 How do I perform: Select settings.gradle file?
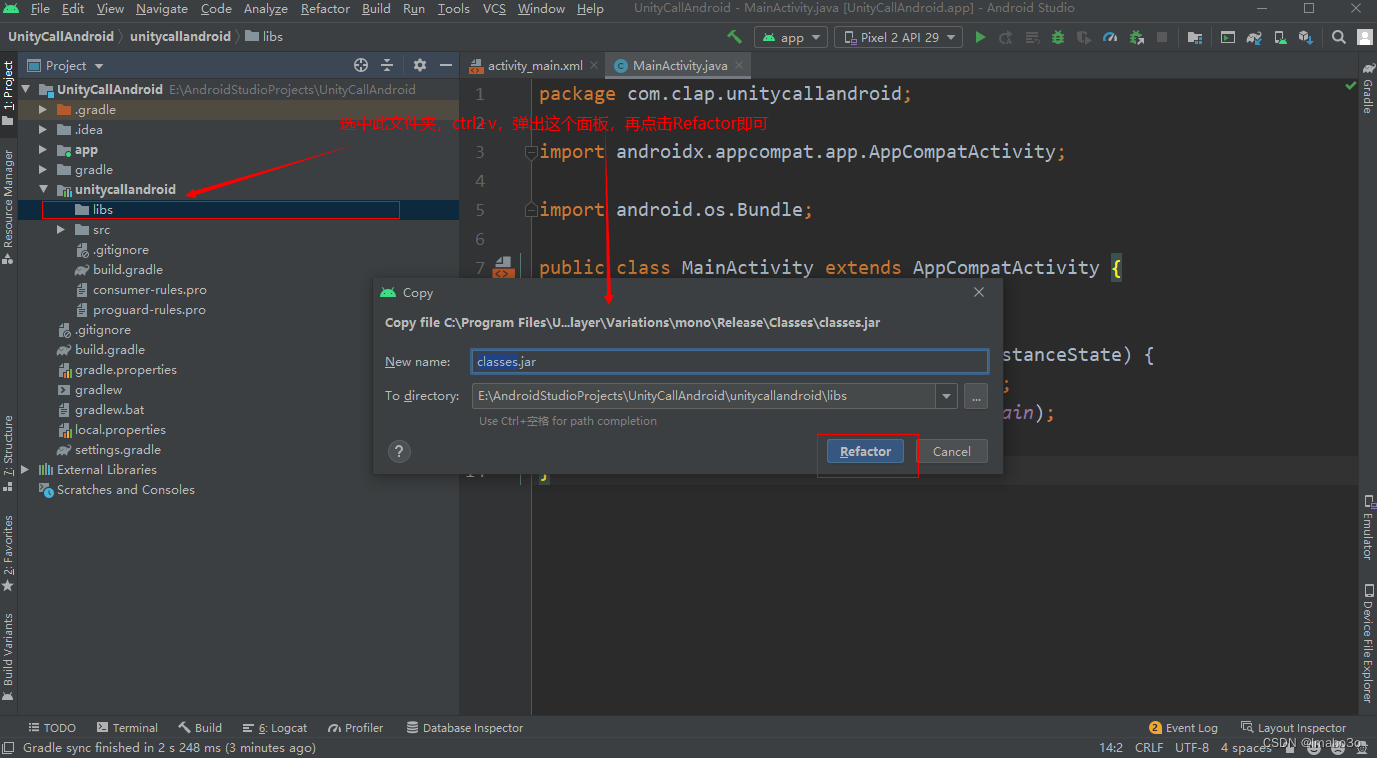click(109, 450)
